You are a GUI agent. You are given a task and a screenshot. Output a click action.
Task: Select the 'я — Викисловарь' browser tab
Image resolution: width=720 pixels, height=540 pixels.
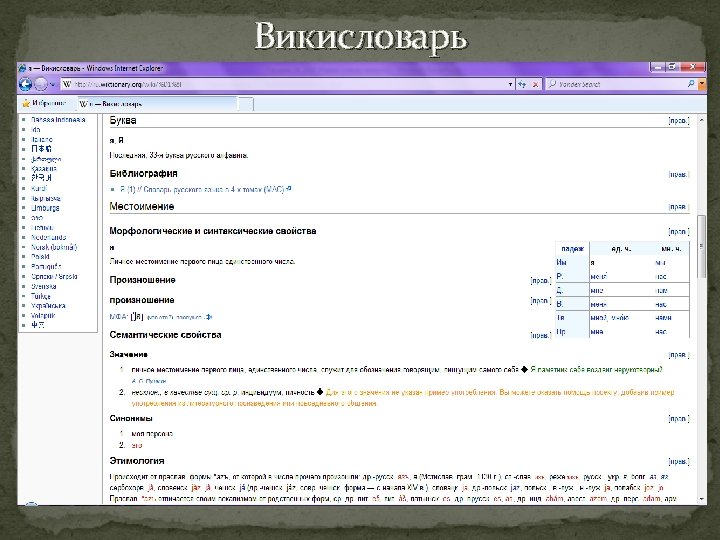[157, 104]
